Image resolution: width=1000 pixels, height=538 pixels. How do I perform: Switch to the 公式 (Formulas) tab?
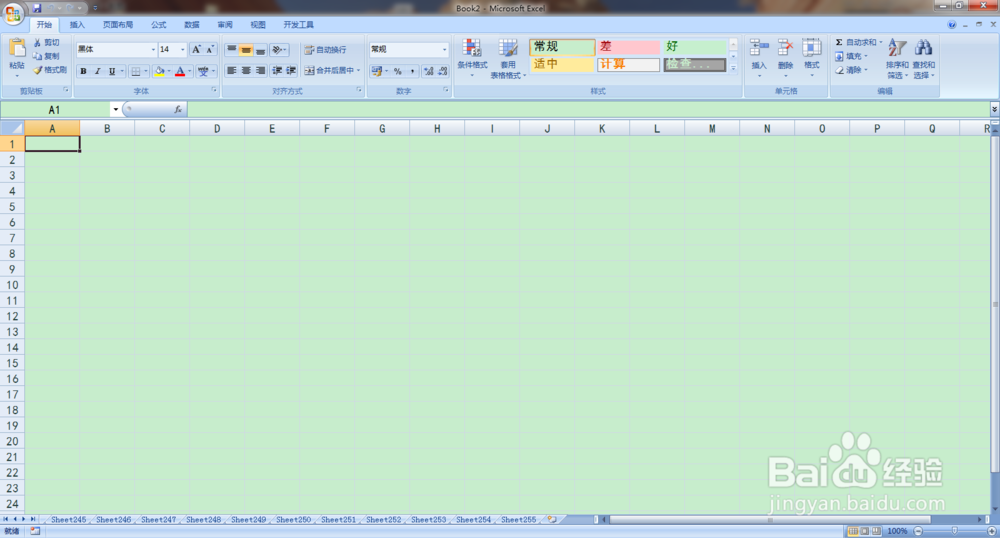tap(158, 25)
